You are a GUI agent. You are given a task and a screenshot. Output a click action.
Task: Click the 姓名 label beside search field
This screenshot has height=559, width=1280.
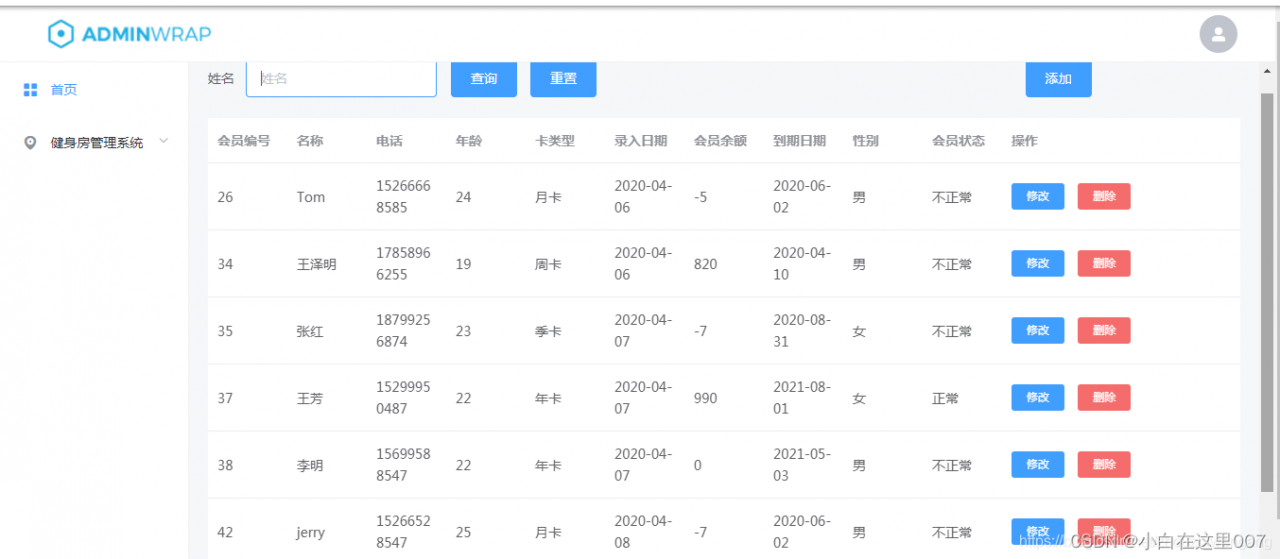coord(221,78)
